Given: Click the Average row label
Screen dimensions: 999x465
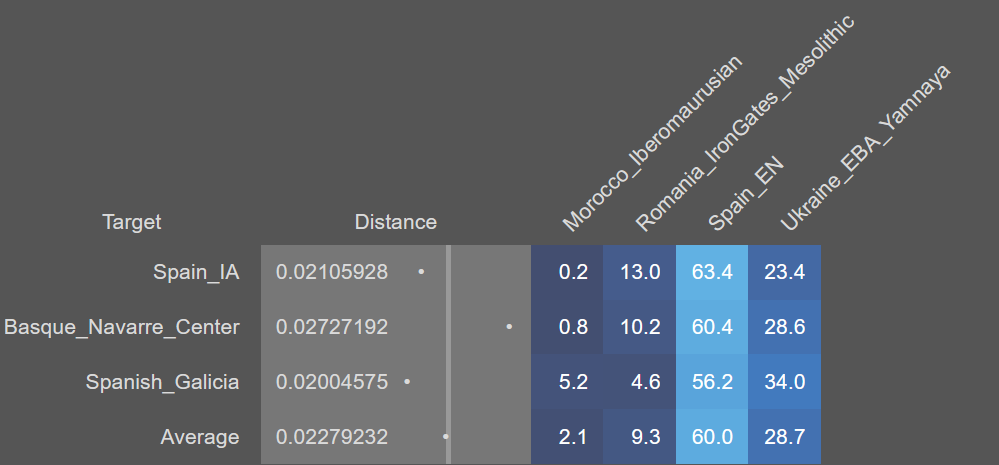Looking at the screenshot, I should point(200,438).
